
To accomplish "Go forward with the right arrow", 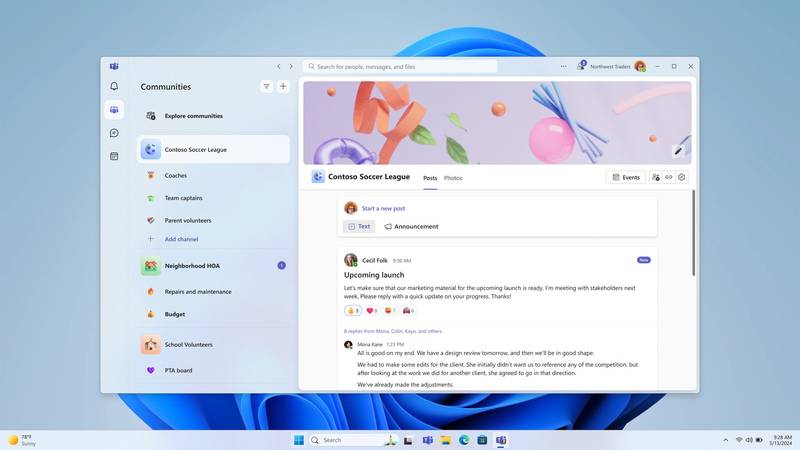I will [291, 66].
